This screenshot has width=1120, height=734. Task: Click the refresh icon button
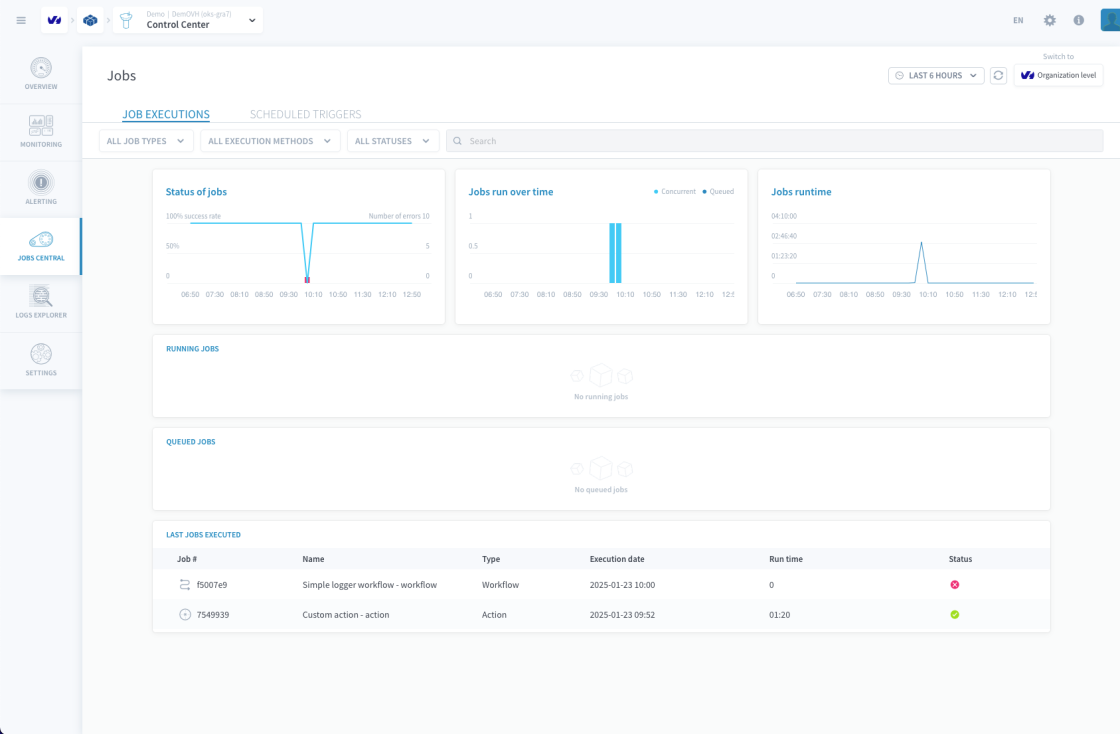pos(998,75)
